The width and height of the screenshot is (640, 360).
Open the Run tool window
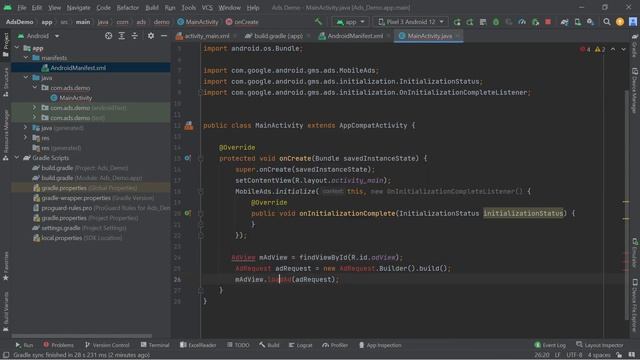24,345
